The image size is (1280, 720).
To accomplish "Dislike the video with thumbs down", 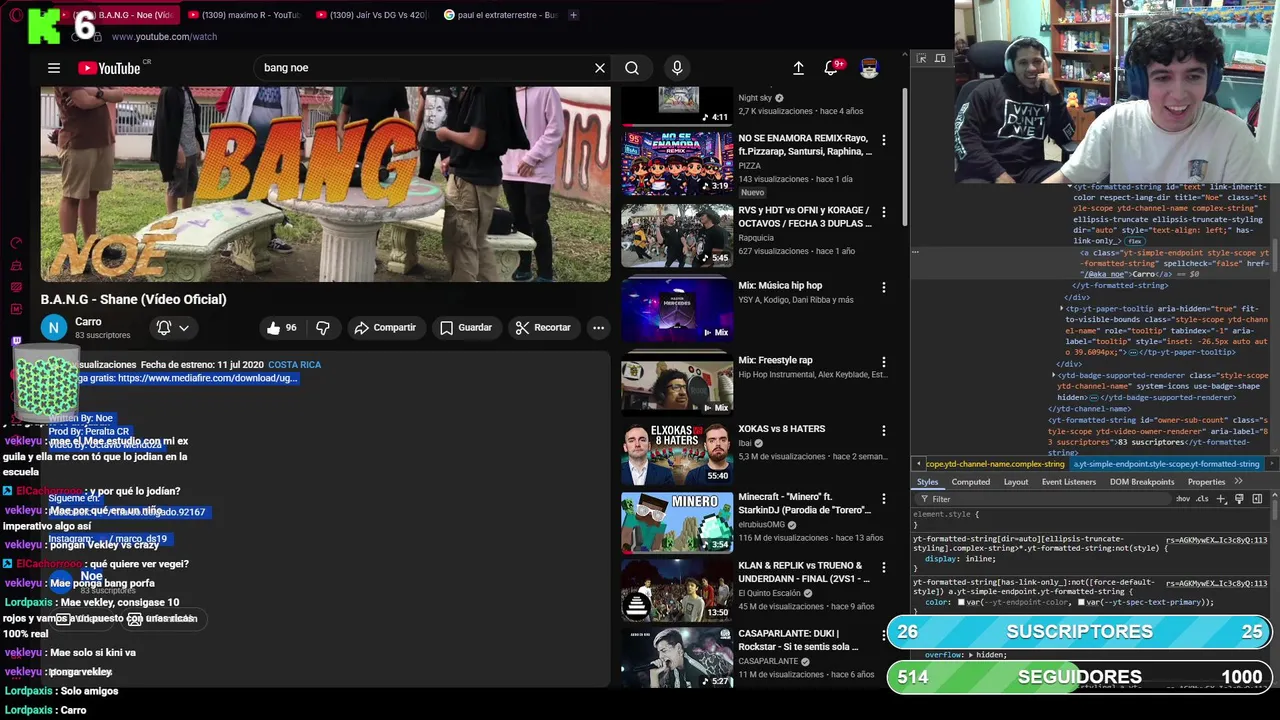I will click(323, 327).
